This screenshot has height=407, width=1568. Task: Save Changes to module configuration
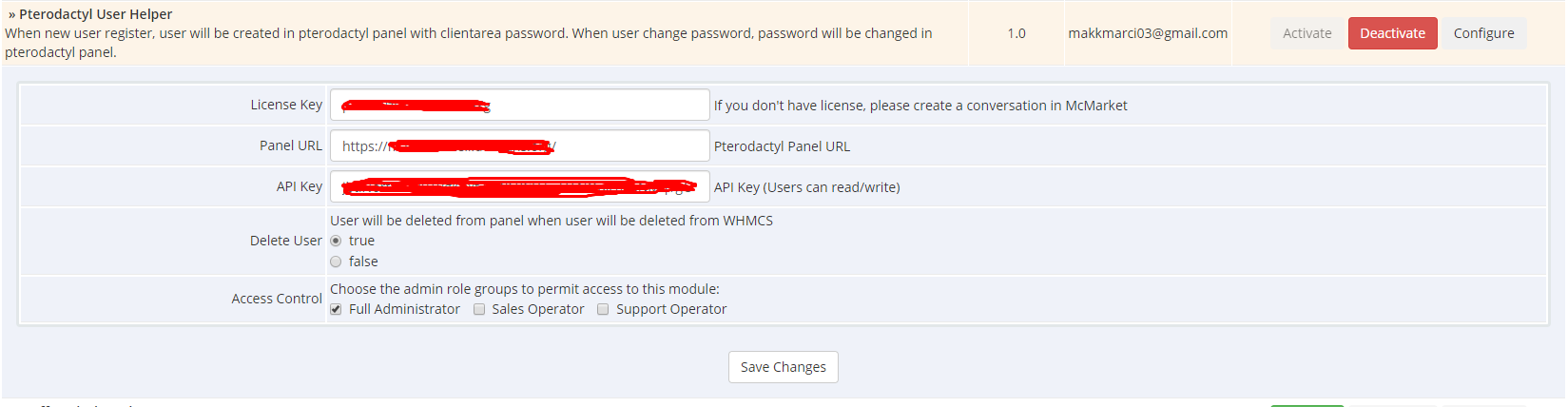[x=783, y=367]
